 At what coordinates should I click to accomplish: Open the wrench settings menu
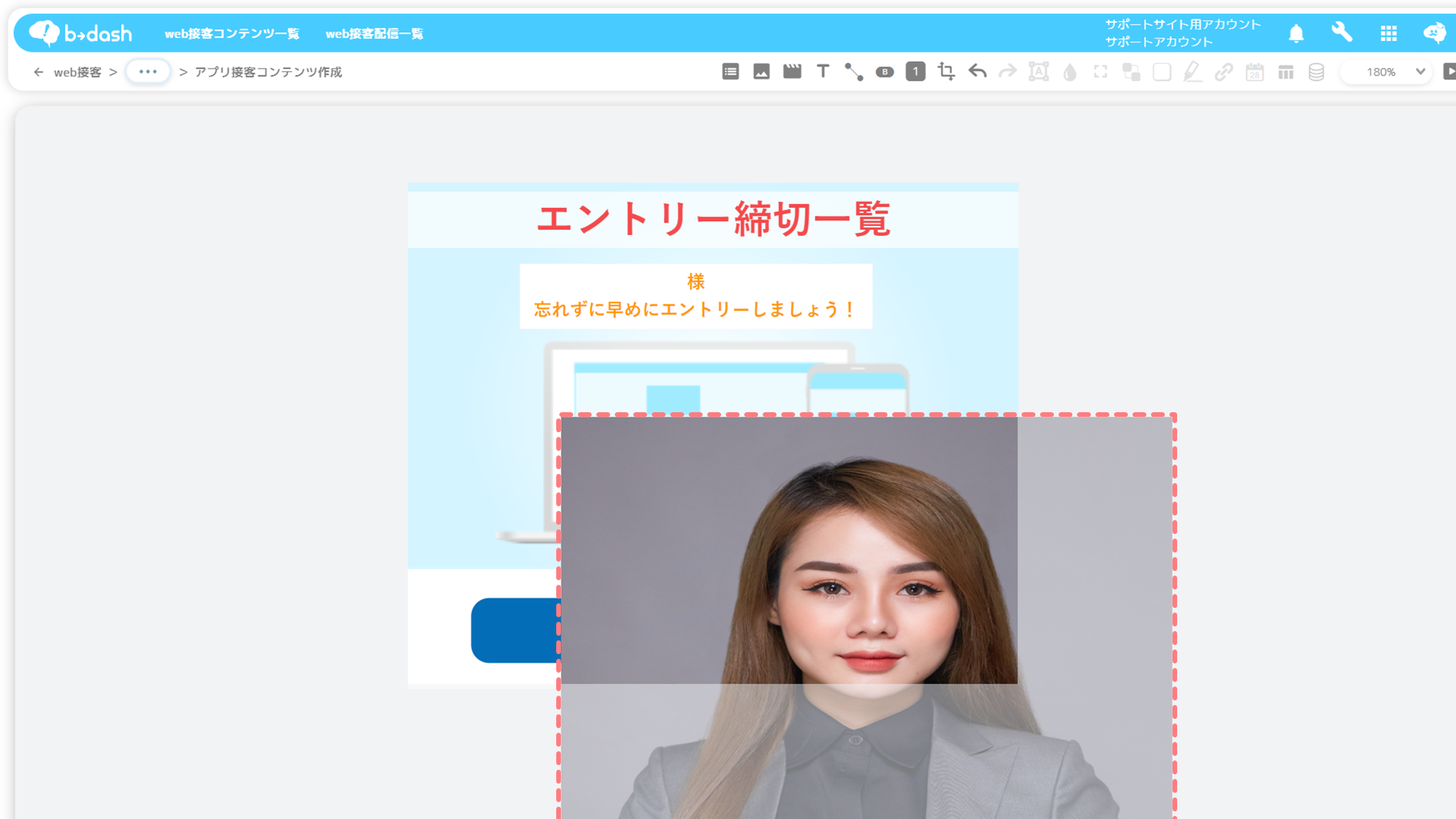click(1342, 32)
